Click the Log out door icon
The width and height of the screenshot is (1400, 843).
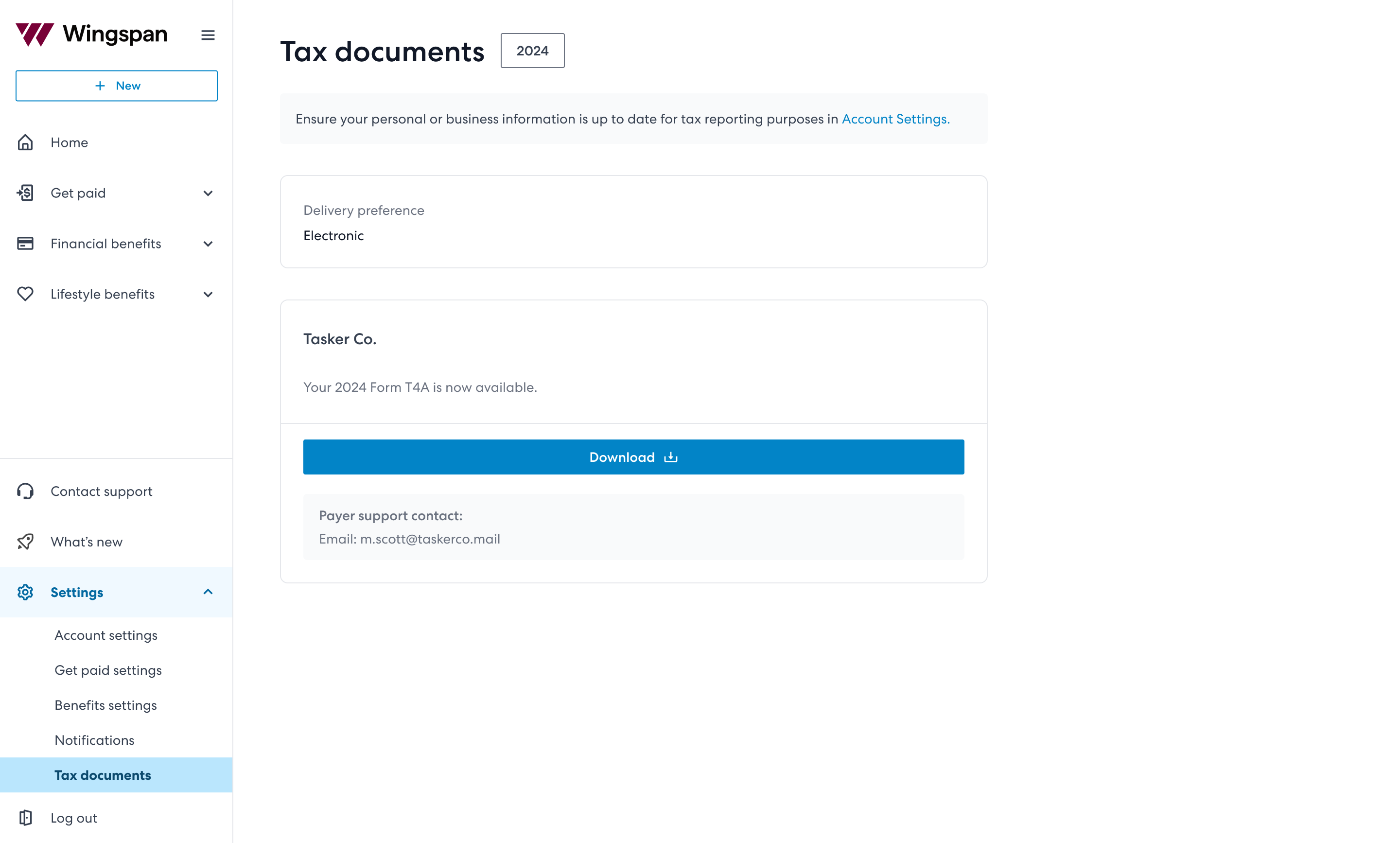(x=25, y=817)
